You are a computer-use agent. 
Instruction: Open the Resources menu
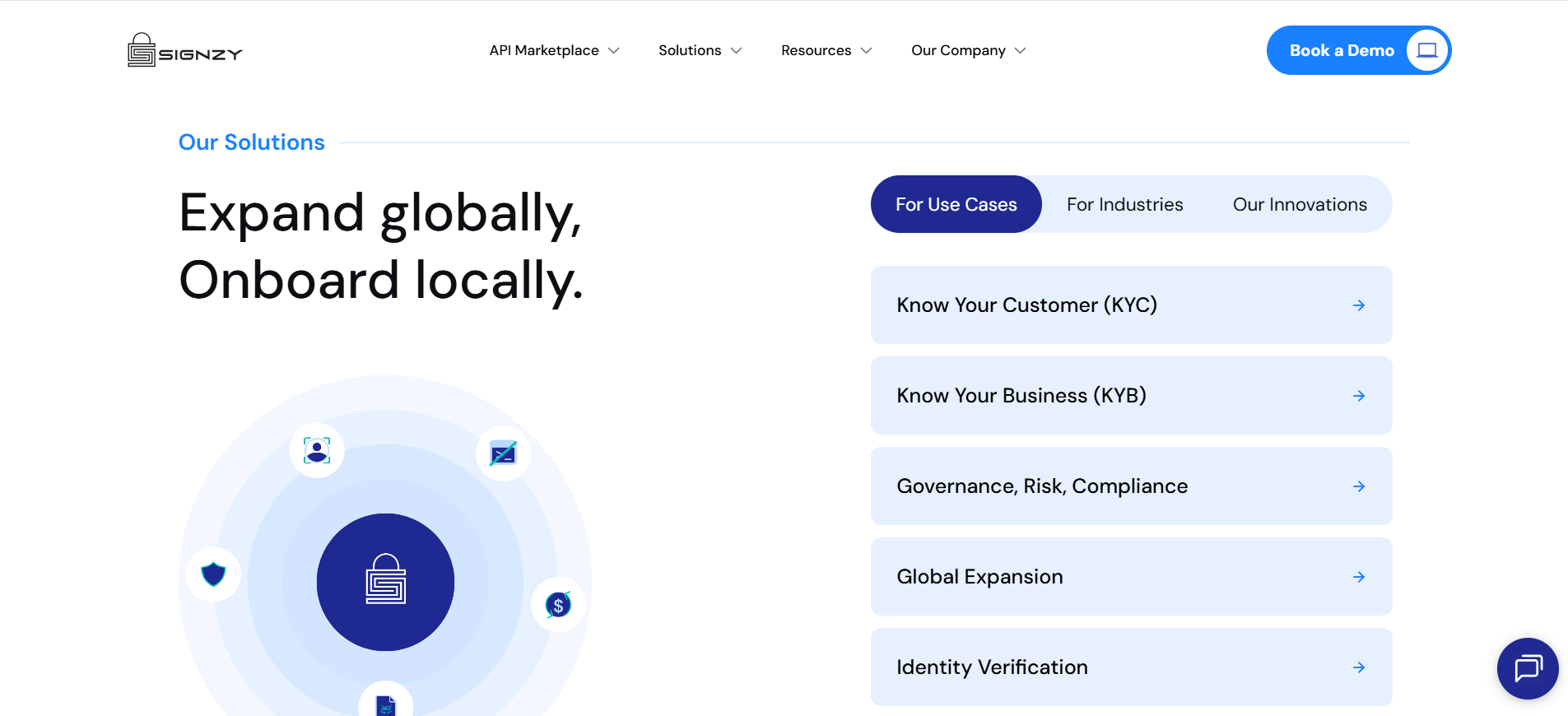point(827,50)
